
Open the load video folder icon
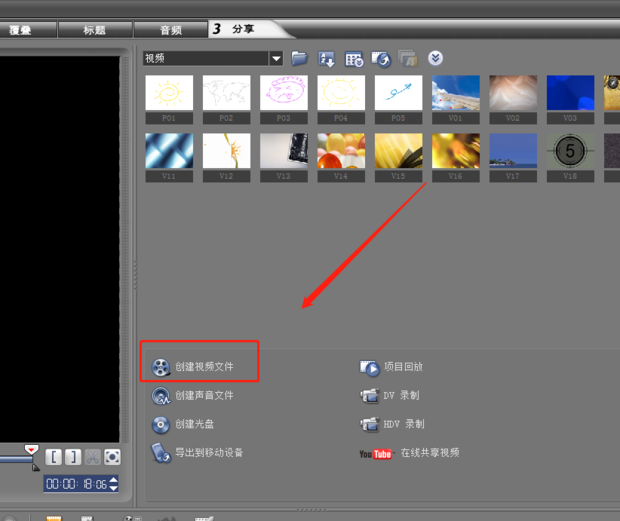click(x=299, y=59)
